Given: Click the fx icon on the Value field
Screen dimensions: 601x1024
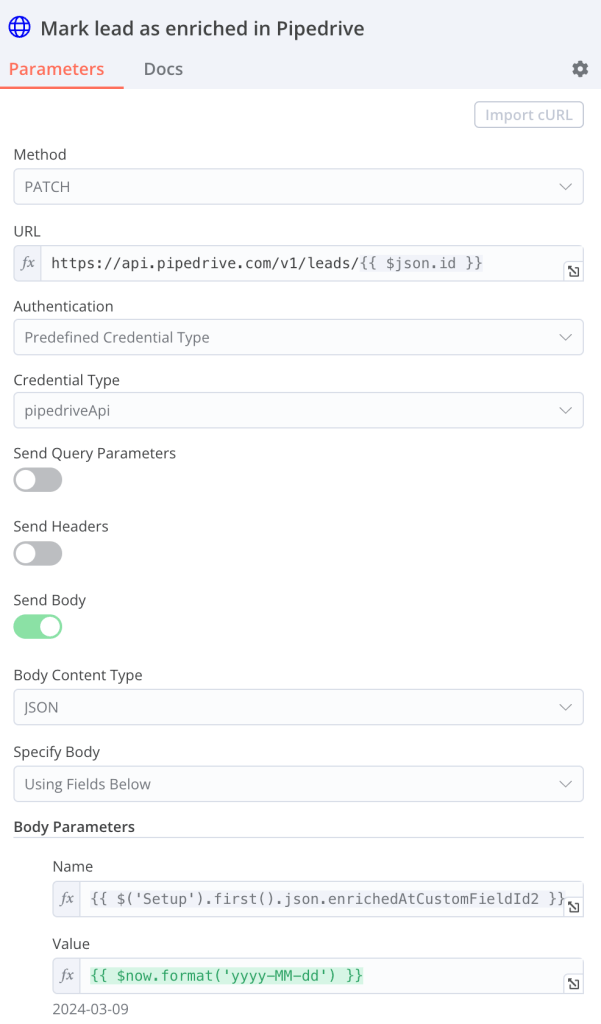Looking at the screenshot, I should [65, 975].
